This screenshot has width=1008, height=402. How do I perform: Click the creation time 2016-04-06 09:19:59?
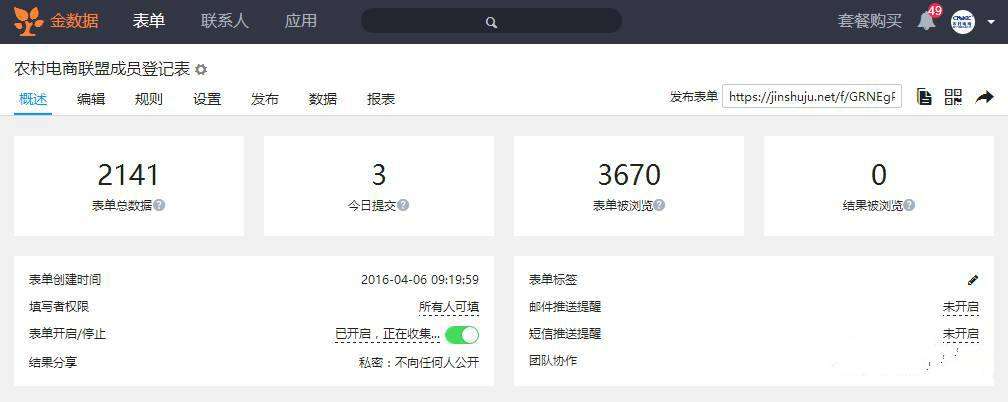(420, 280)
